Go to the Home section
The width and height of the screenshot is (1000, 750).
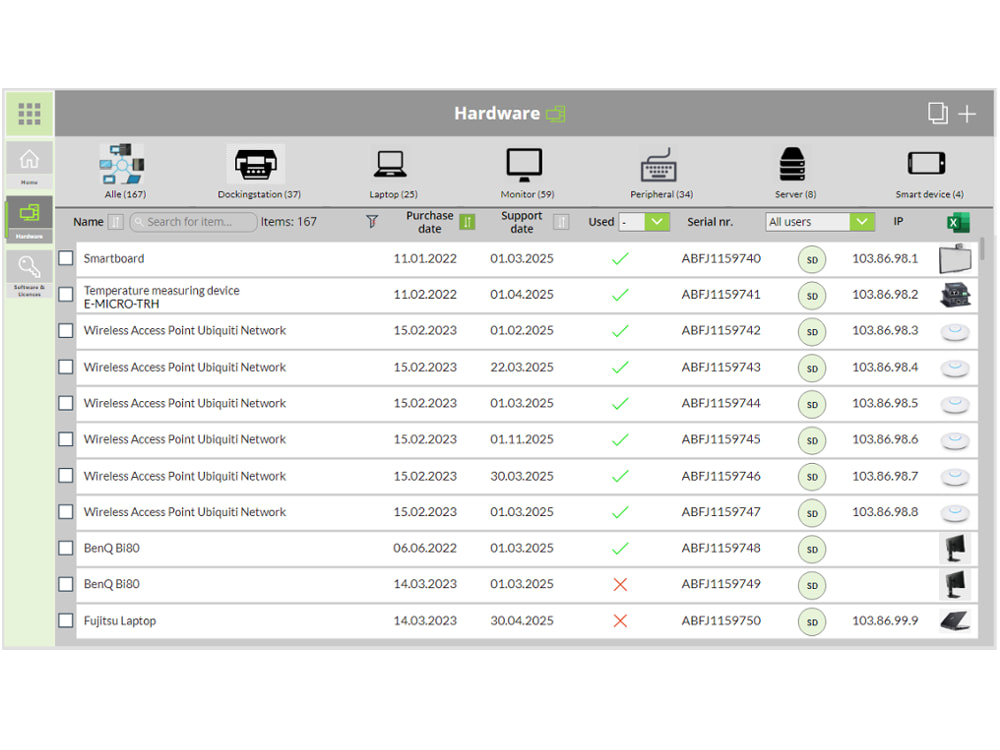[29, 162]
